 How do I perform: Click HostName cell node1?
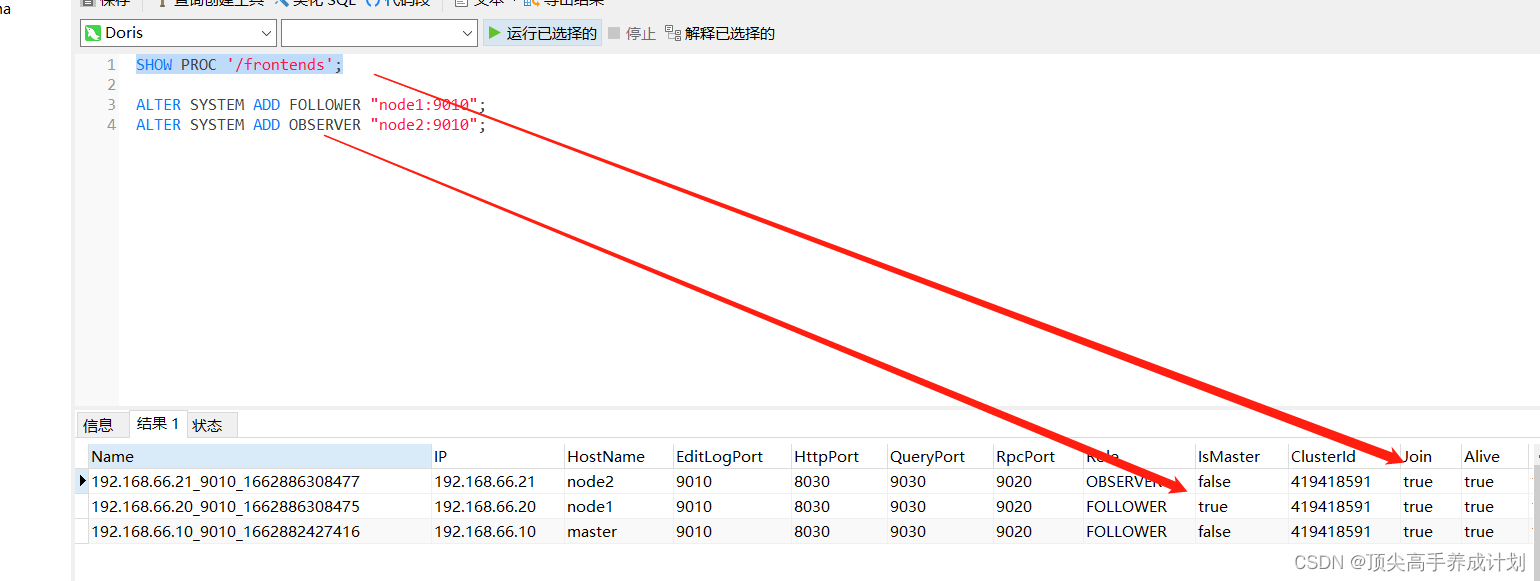619,506
